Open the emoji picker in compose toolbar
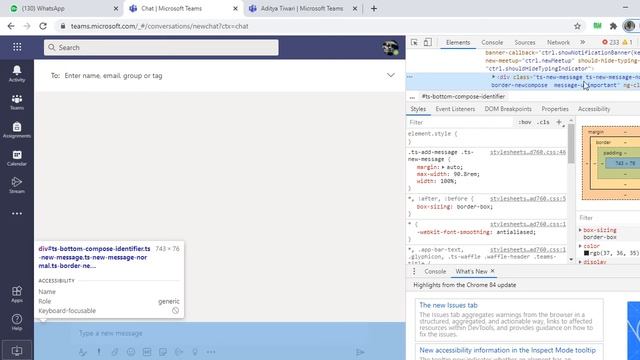Viewport: 640px width, 360px height. tap(131, 352)
